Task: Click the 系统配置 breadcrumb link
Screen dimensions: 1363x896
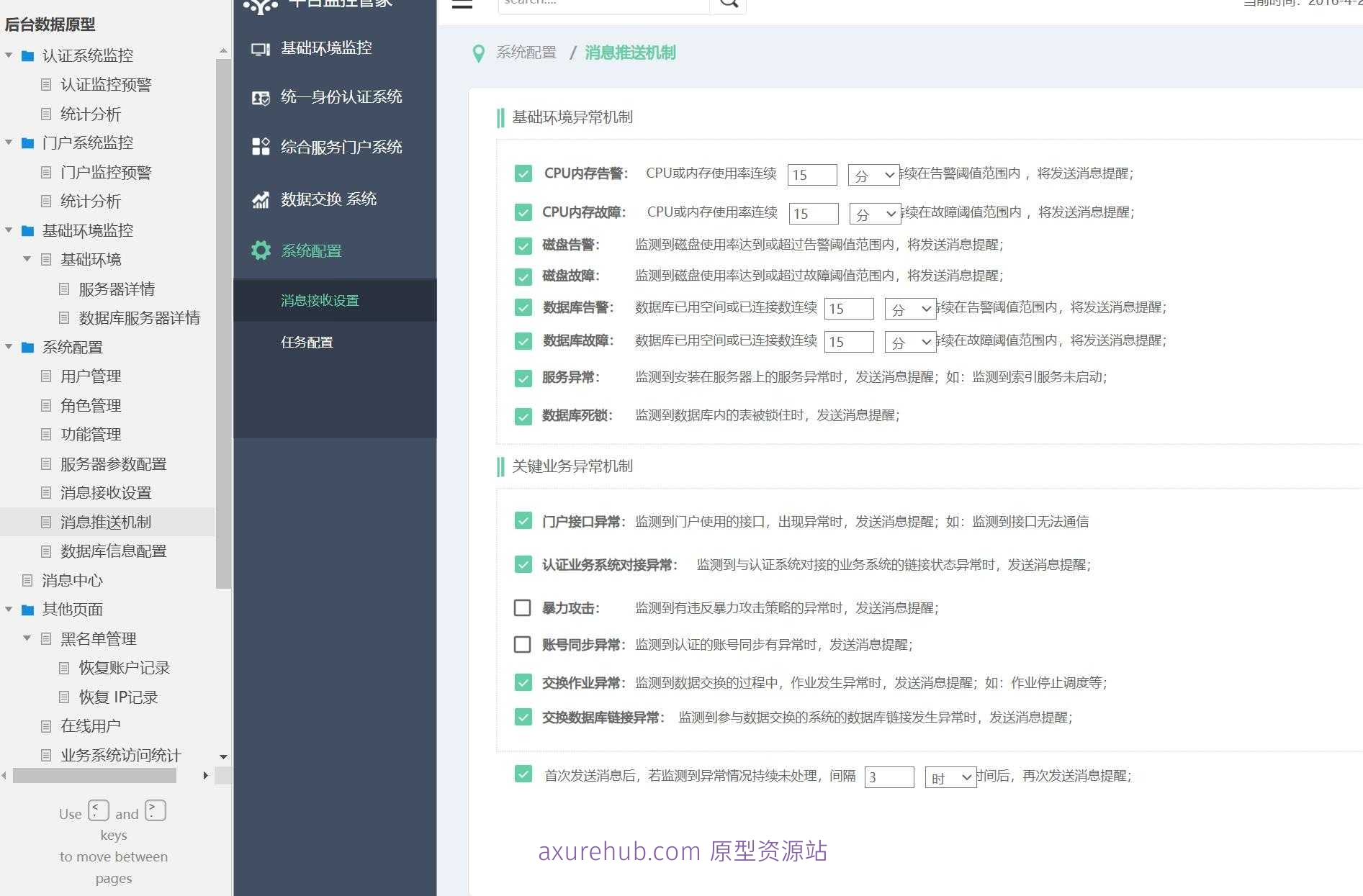Action: pyautogui.click(x=525, y=53)
